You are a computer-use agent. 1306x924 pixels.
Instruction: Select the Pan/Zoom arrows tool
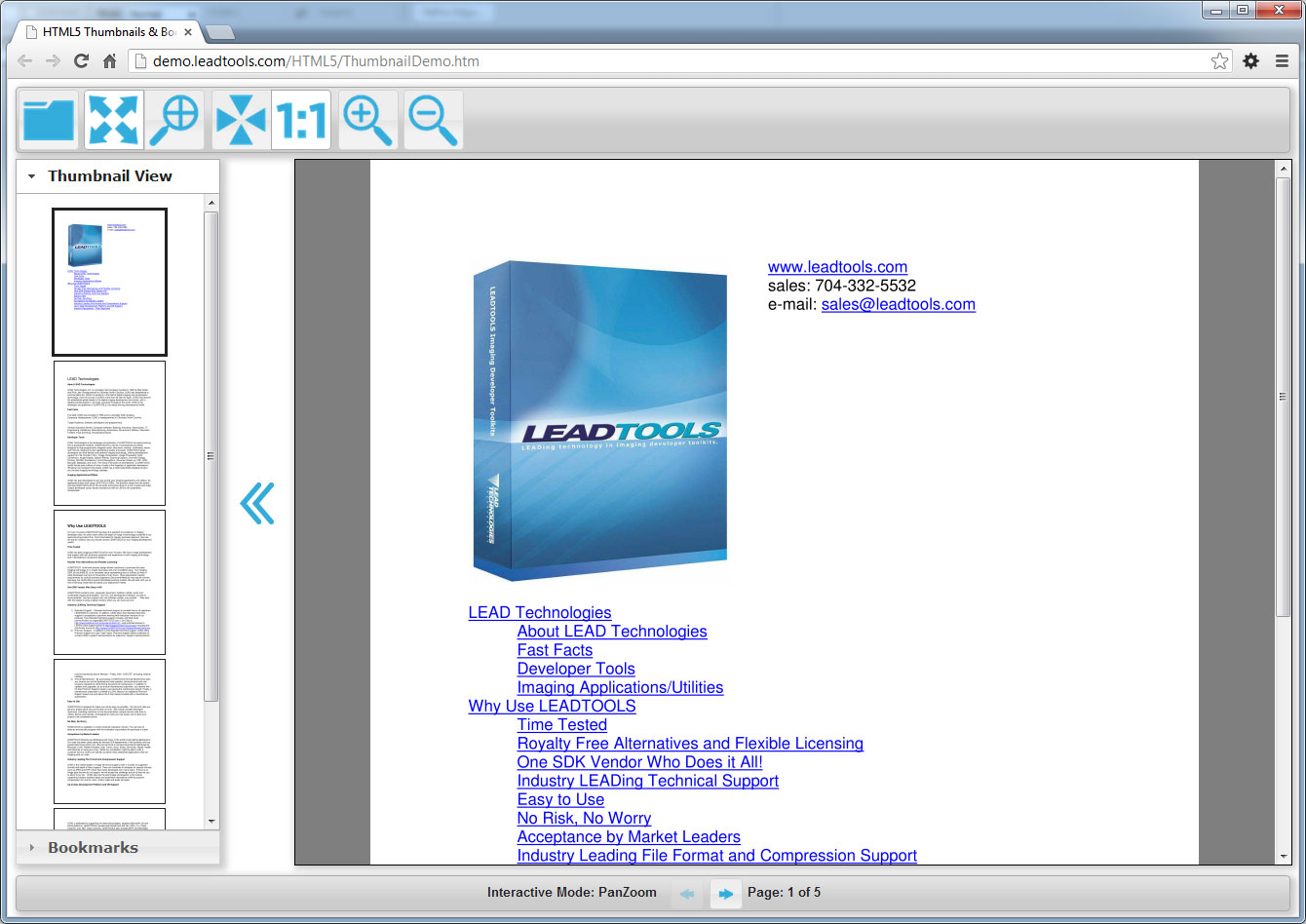pos(114,120)
